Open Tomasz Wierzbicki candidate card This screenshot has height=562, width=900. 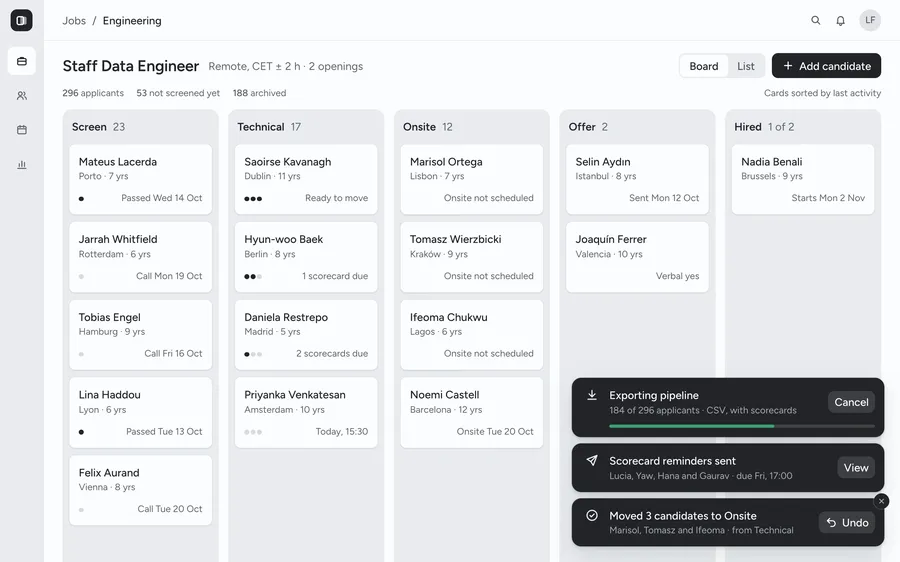pyautogui.click(x=472, y=257)
